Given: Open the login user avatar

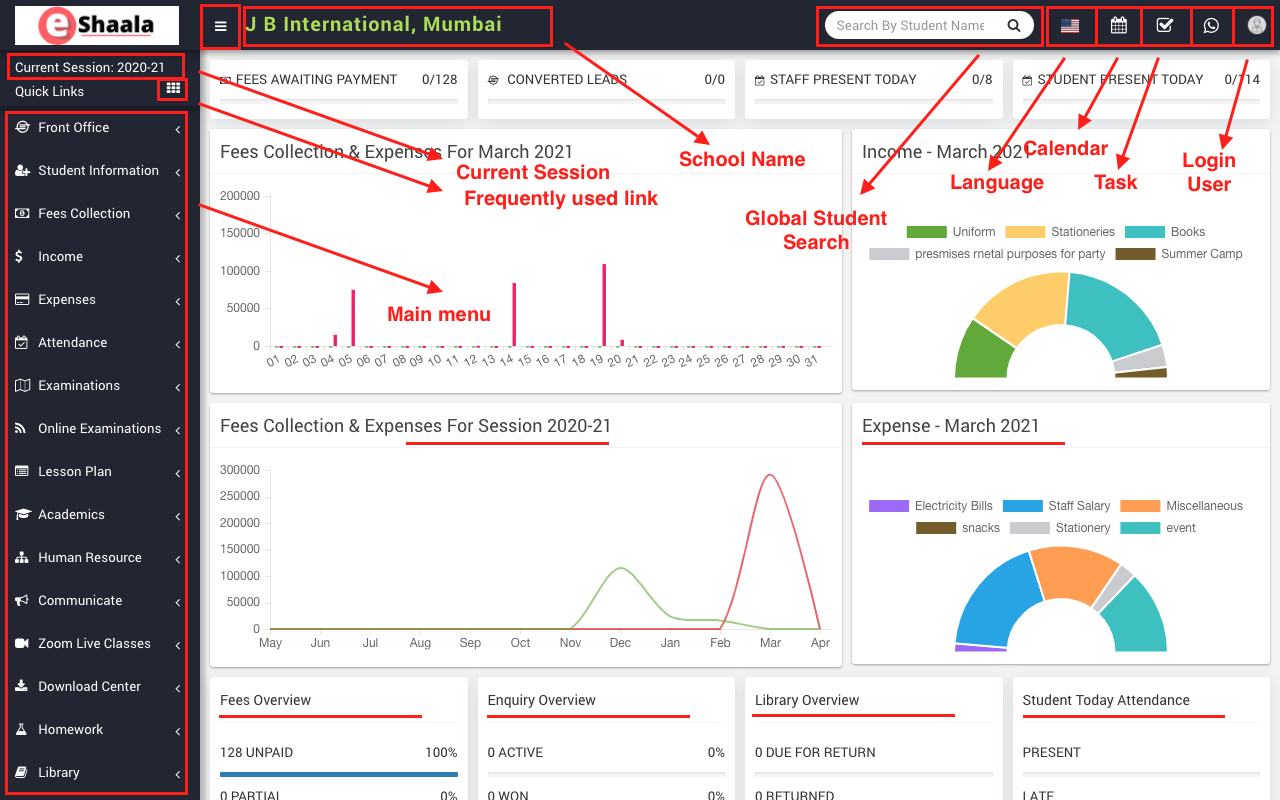Looking at the screenshot, I should 1256,26.
